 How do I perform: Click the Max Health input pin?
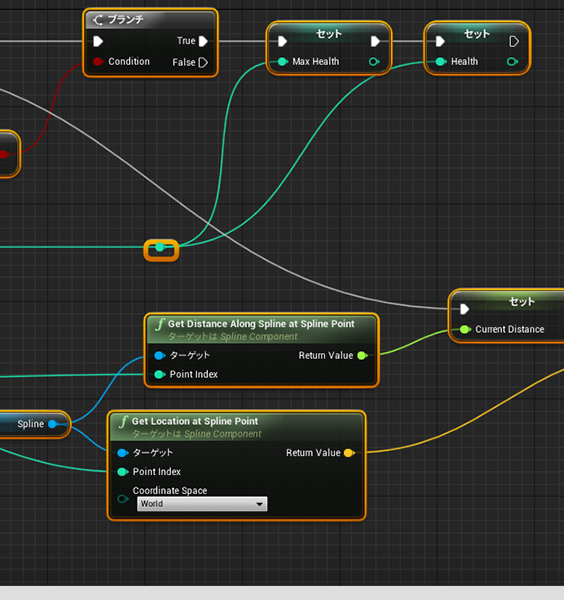(282, 62)
